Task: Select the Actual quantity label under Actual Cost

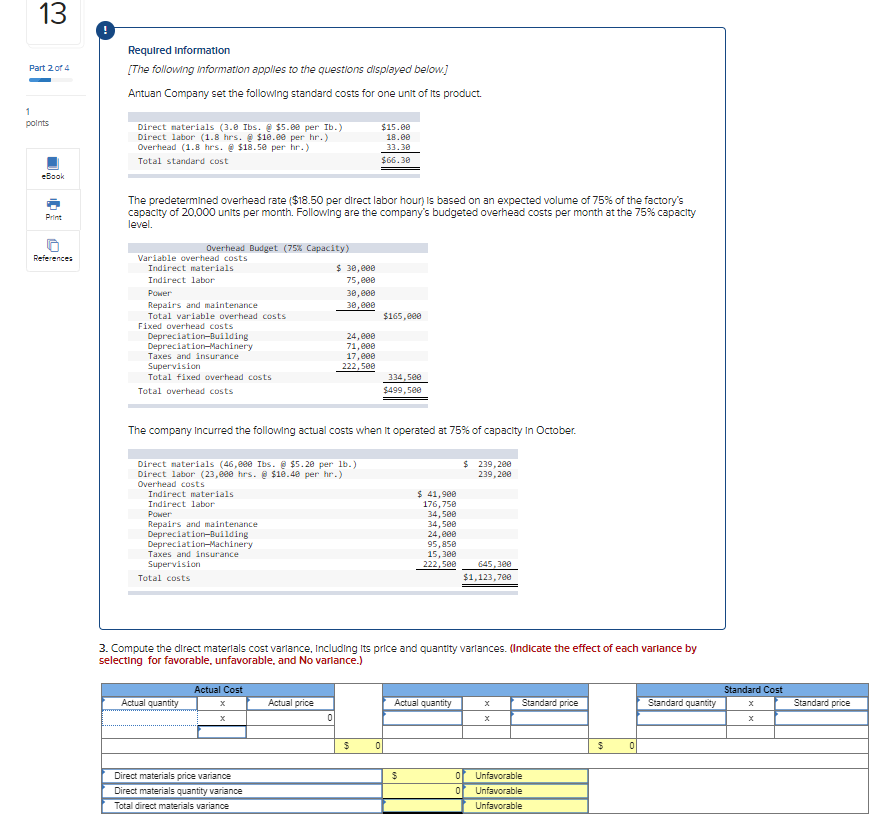Action: click(150, 703)
